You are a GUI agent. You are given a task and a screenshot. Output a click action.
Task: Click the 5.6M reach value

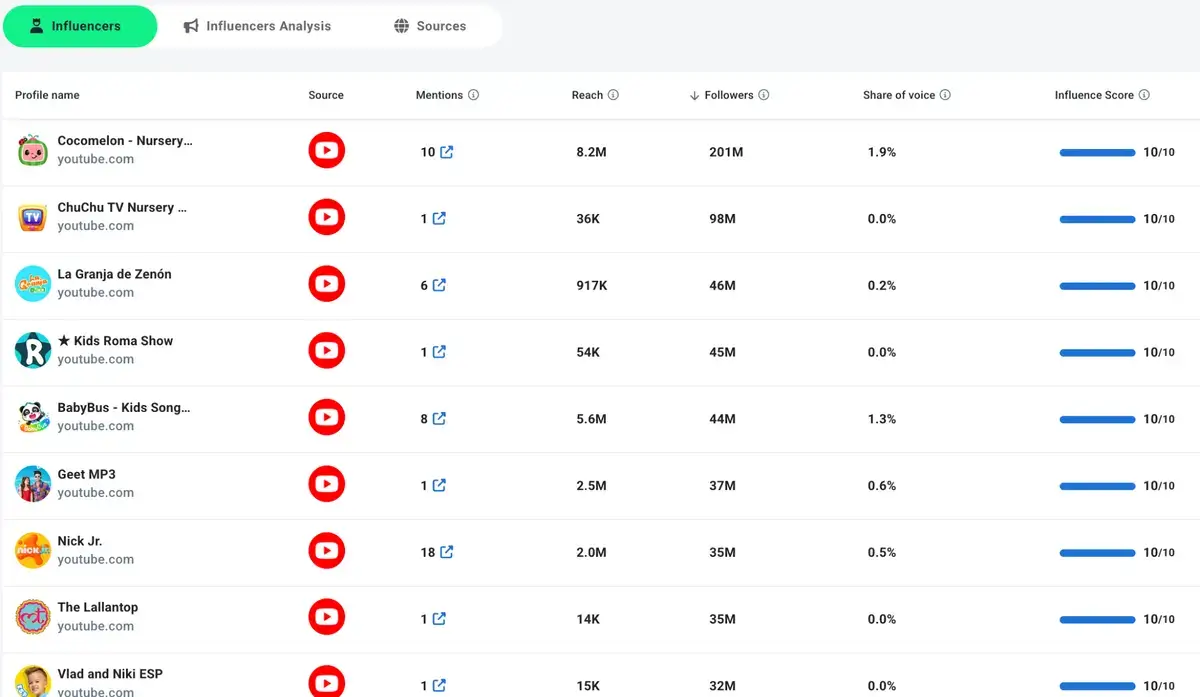(x=592, y=419)
